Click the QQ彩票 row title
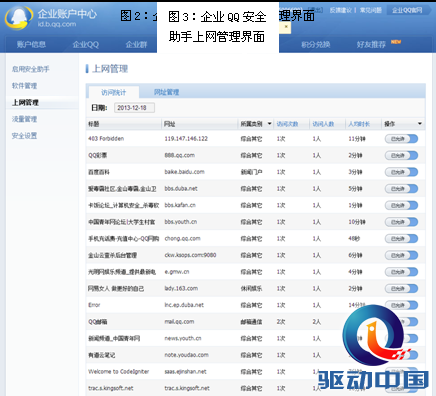436x396 pixels. pos(98,155)
